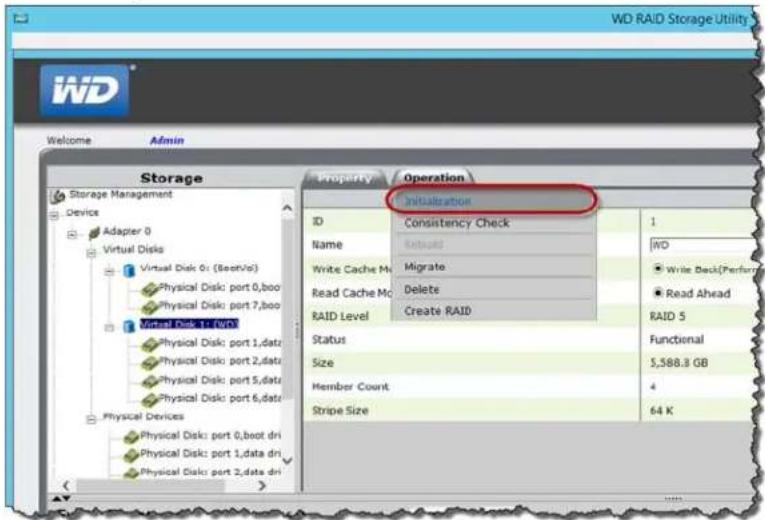The height and width of the screenshot is (520, 765).
Task: Click the up-down collapse arrows below tree
Action: [61, 499]
